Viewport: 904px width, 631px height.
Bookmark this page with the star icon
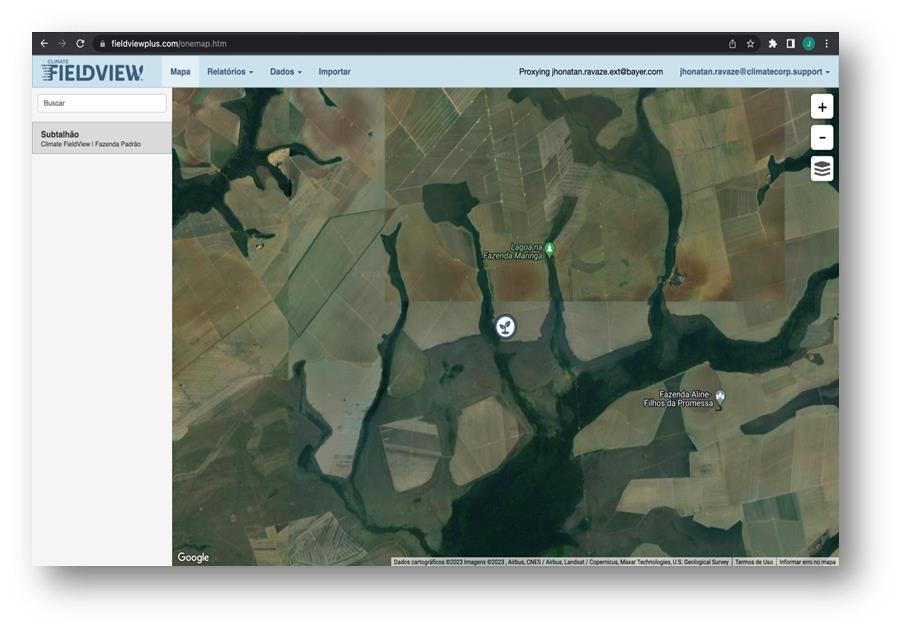750,44
